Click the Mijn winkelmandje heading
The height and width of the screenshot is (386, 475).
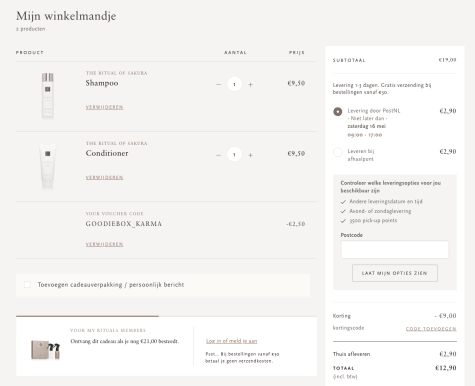(66, 16)
